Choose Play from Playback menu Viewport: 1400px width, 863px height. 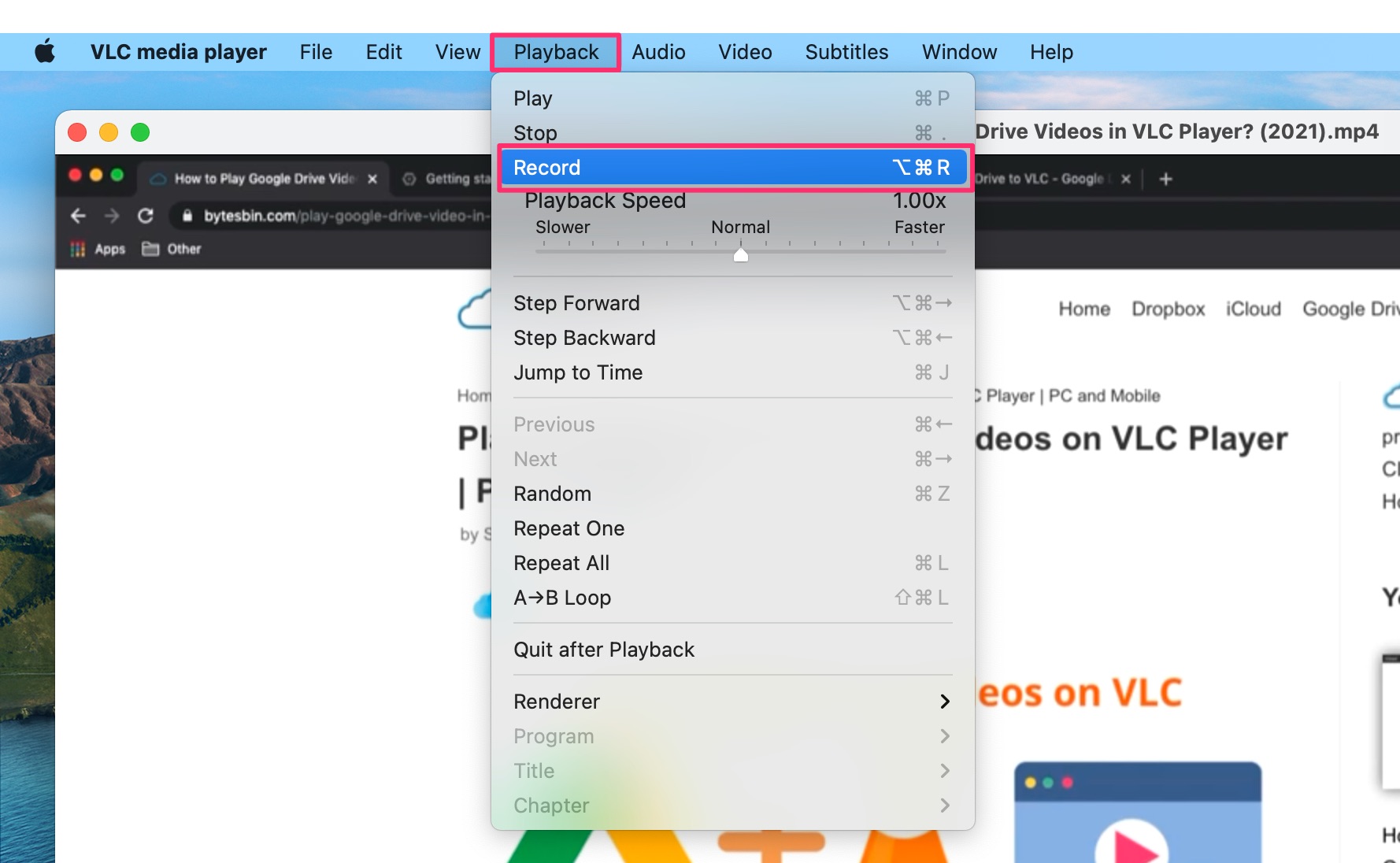pyautogui.click(x=732, y=98)
